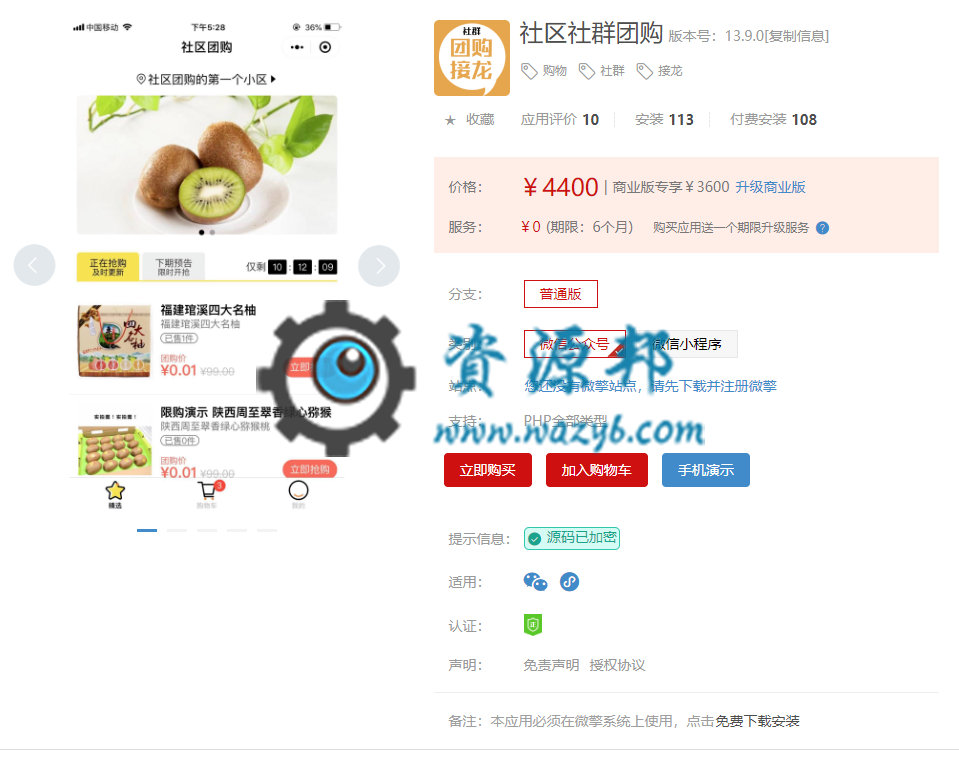Select the 普通版 branch option
Image resolution: width=959 pixels, height=758 pixels.
coord(560,294)
